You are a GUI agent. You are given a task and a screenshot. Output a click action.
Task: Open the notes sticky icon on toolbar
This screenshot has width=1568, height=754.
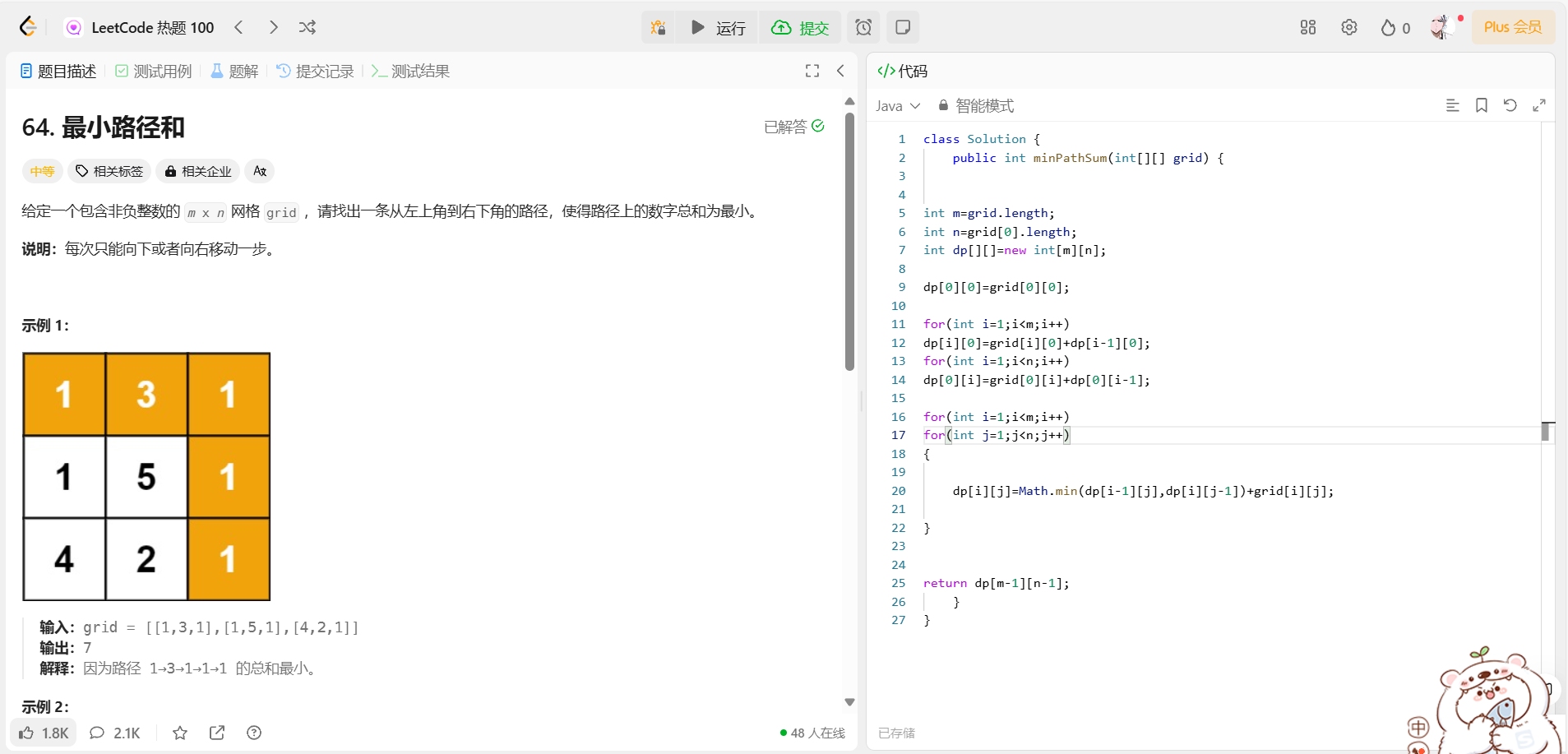click(x=902, y=27)
